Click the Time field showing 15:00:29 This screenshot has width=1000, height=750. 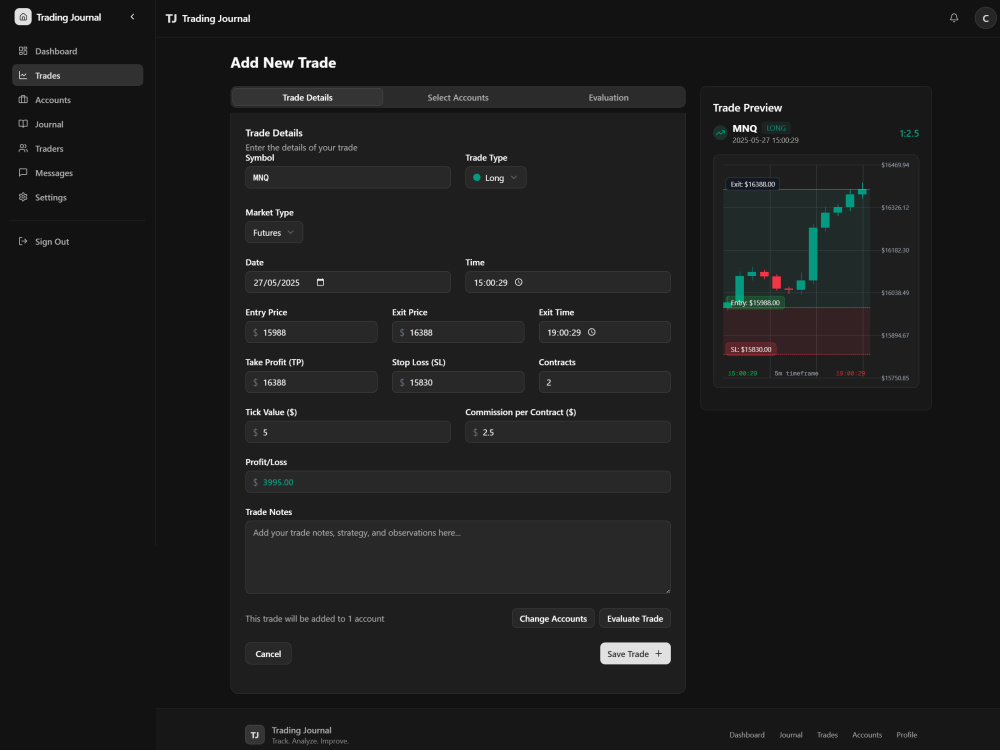pos(568,282)
